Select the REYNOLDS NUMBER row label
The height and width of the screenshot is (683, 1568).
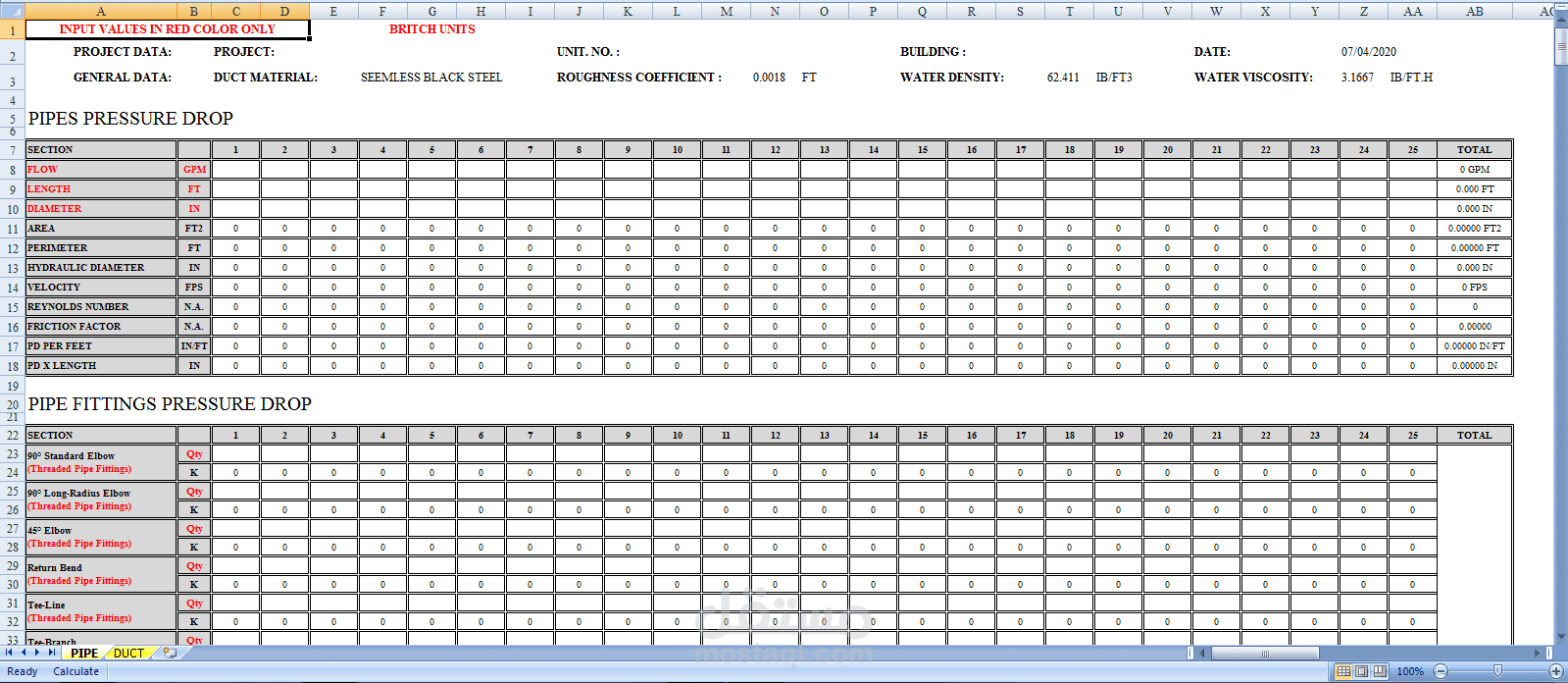click(x=101, y=307)
